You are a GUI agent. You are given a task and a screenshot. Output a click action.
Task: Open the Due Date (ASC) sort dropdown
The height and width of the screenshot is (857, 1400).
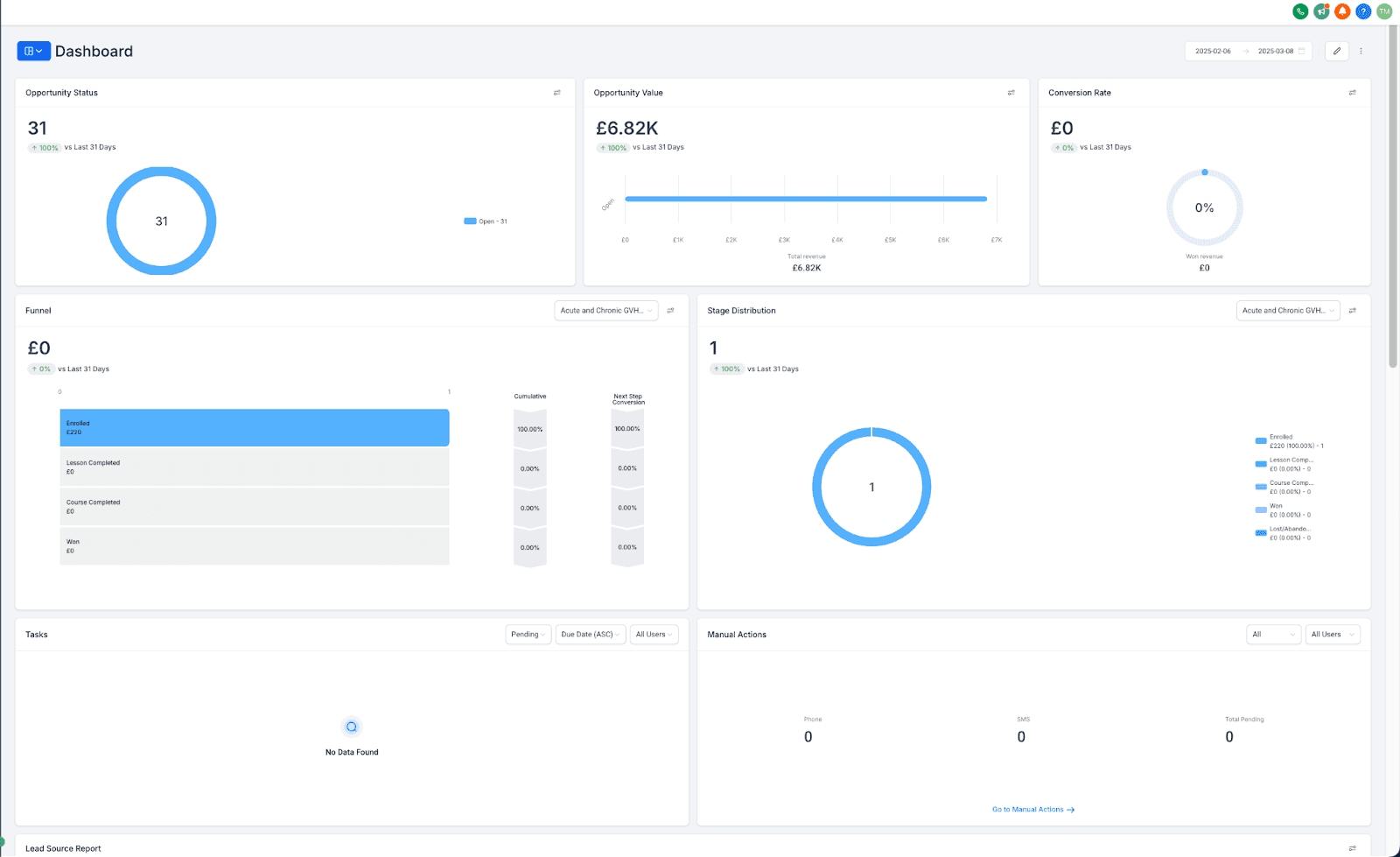pyautogui.click(x=591, y=635)
